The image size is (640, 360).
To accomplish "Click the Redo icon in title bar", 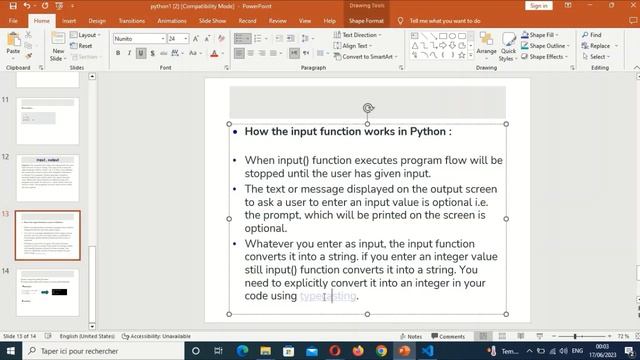I will [x=45, y=6].
